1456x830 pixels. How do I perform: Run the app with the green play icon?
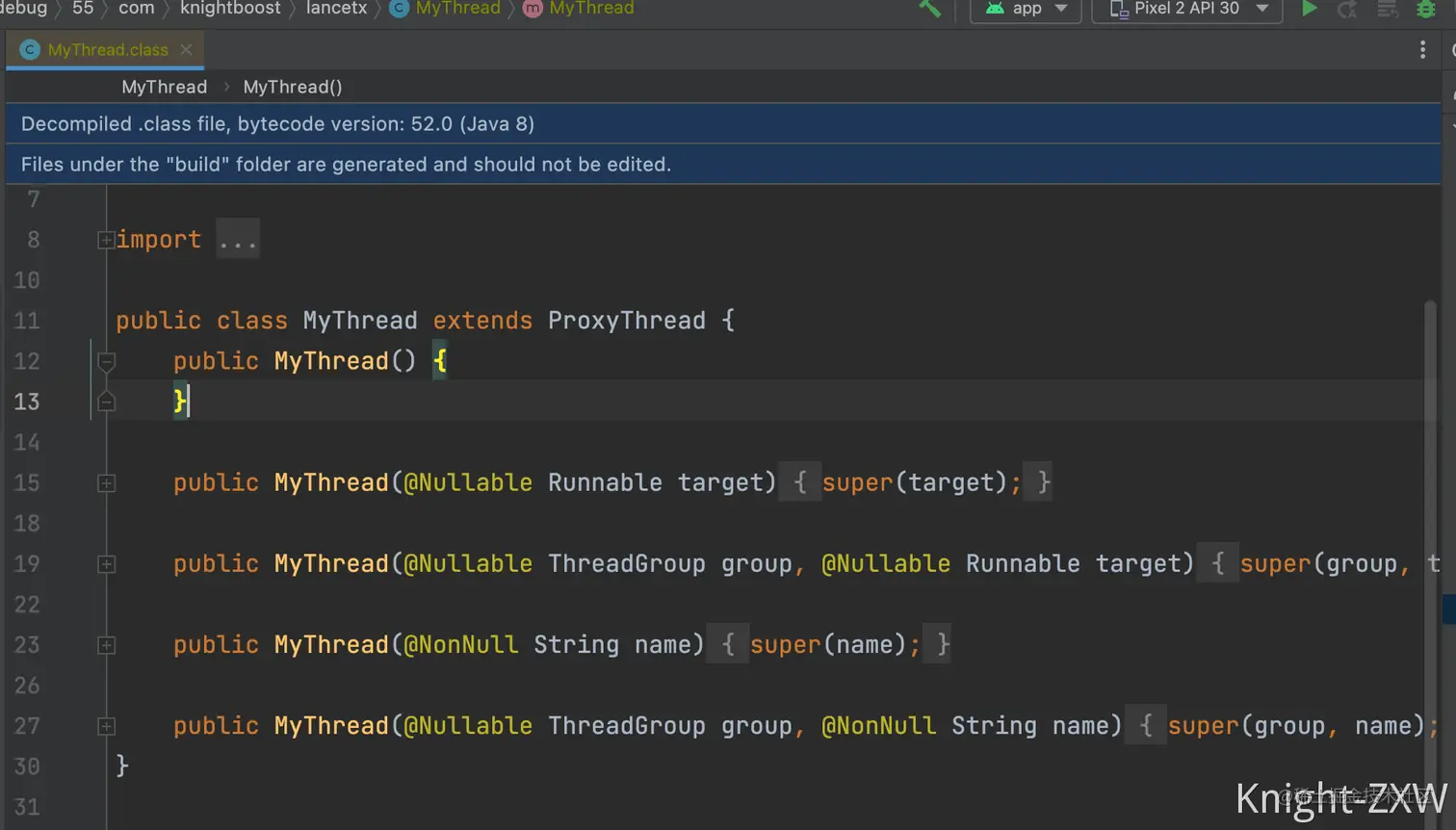tap(1310, 9)
